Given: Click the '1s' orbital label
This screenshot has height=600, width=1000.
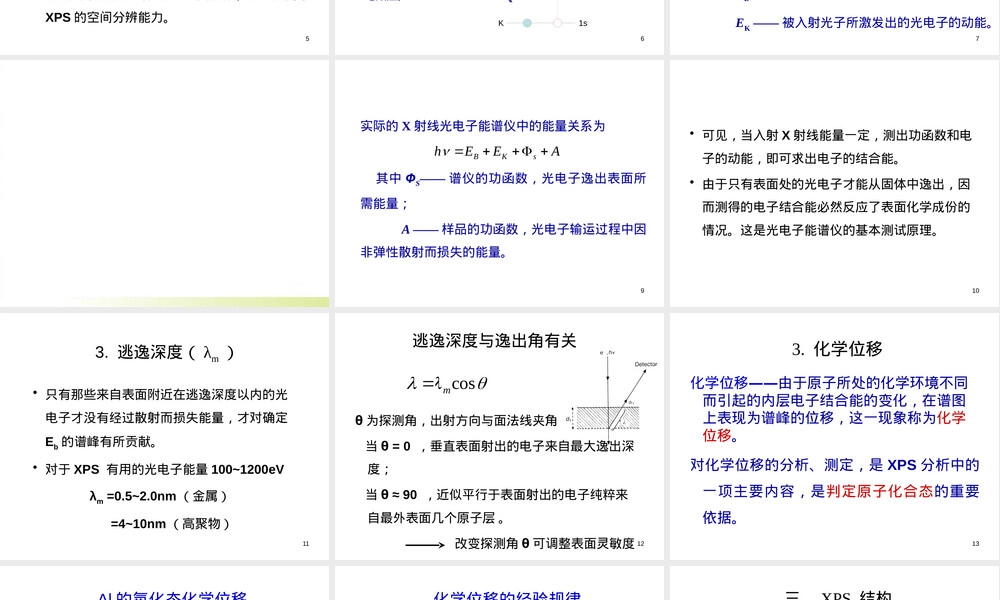Looking at the screenshot, I should pyautogui.click(x=583, y=23).
